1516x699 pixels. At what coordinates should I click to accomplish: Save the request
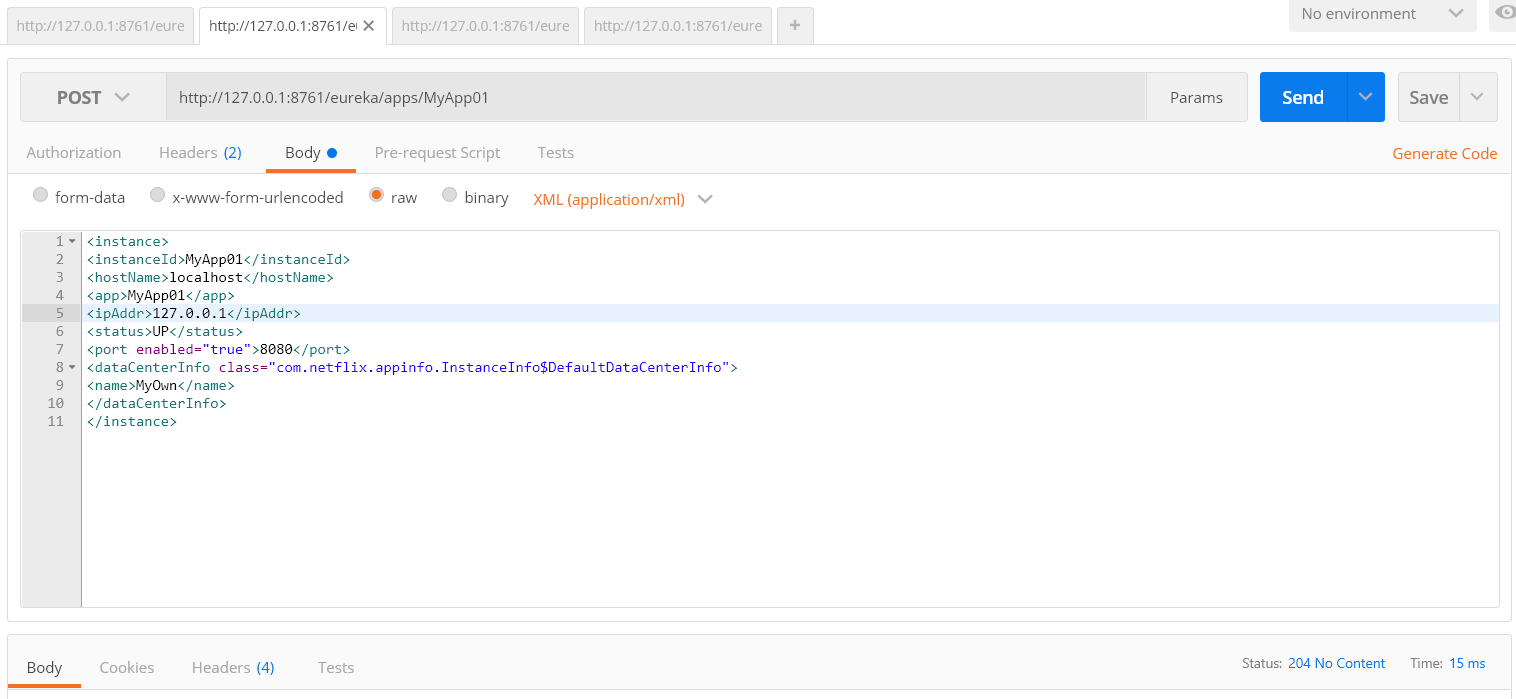pos(1428,97)
